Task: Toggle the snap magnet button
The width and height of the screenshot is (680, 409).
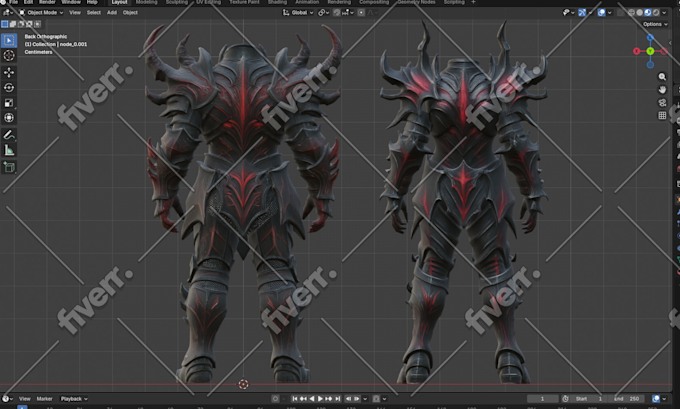Action: [337, 13]
